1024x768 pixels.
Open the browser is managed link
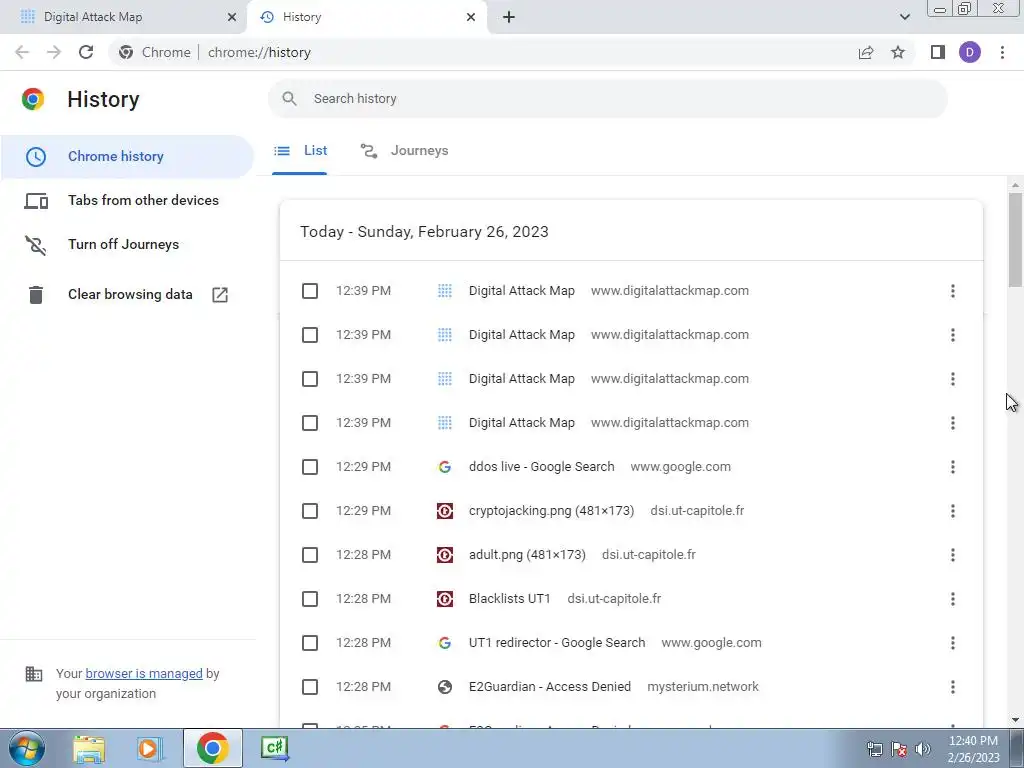point(144,673)
